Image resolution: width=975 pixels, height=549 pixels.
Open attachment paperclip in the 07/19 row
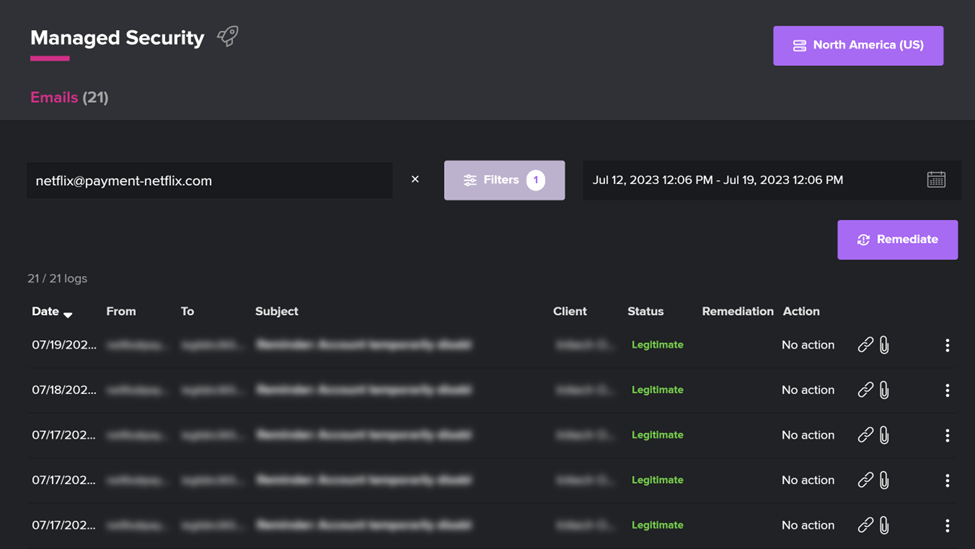click(x=884, y=345)
